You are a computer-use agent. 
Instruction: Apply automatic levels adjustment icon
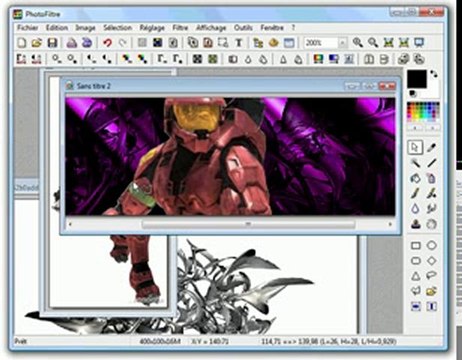(x=22, y=59)
